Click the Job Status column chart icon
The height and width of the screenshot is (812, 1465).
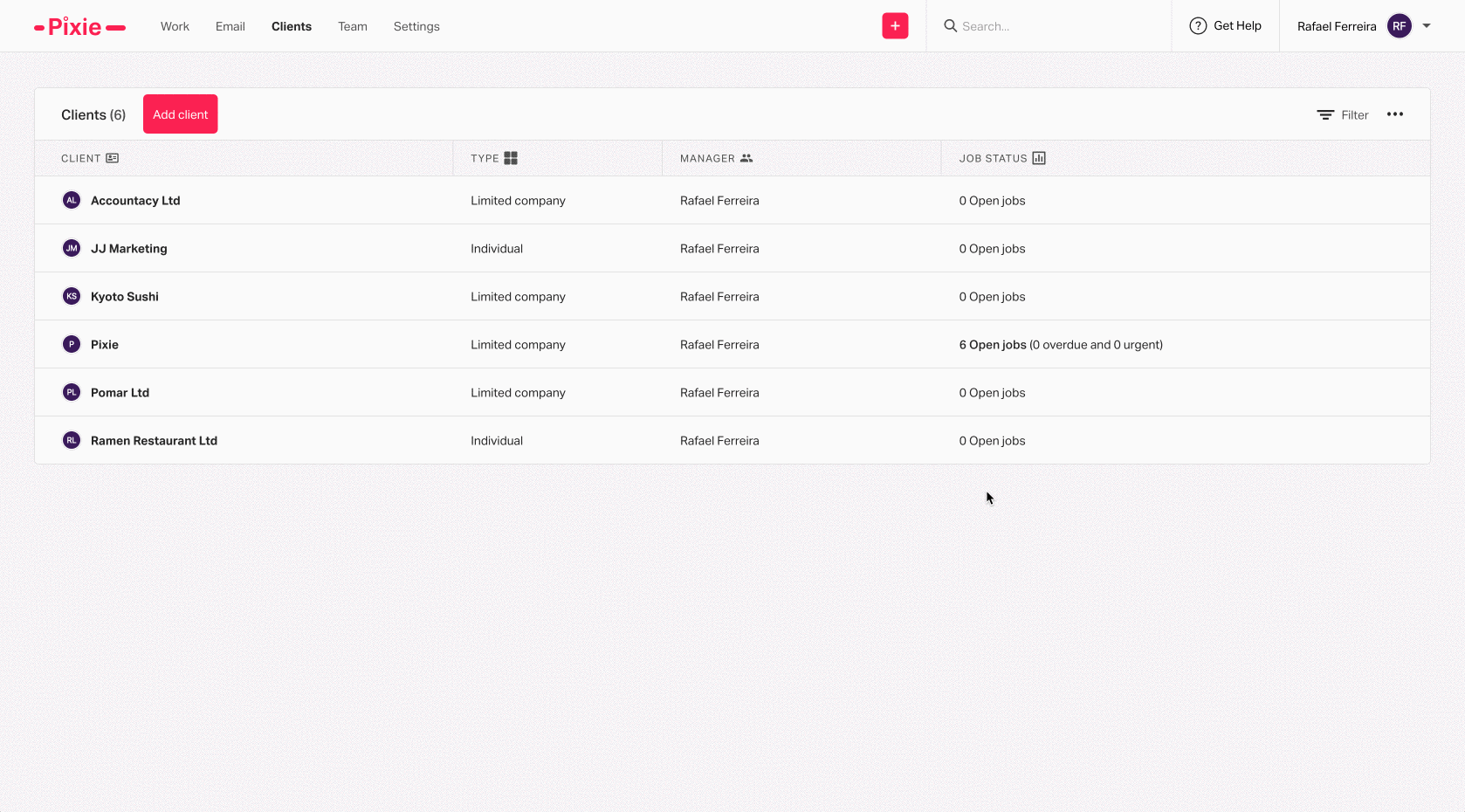click(1039, 158)
